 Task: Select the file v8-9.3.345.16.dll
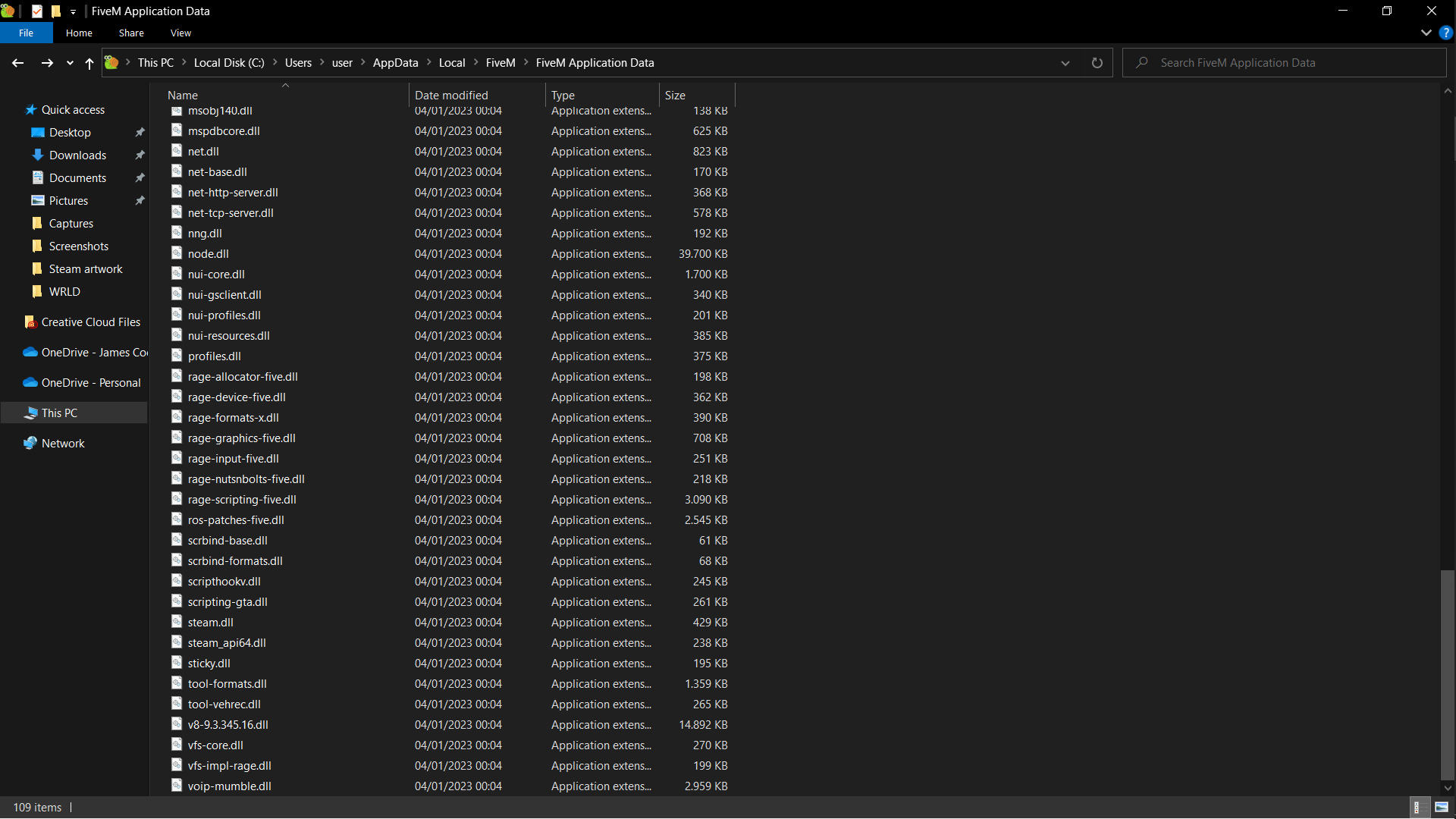coord(228,725)
